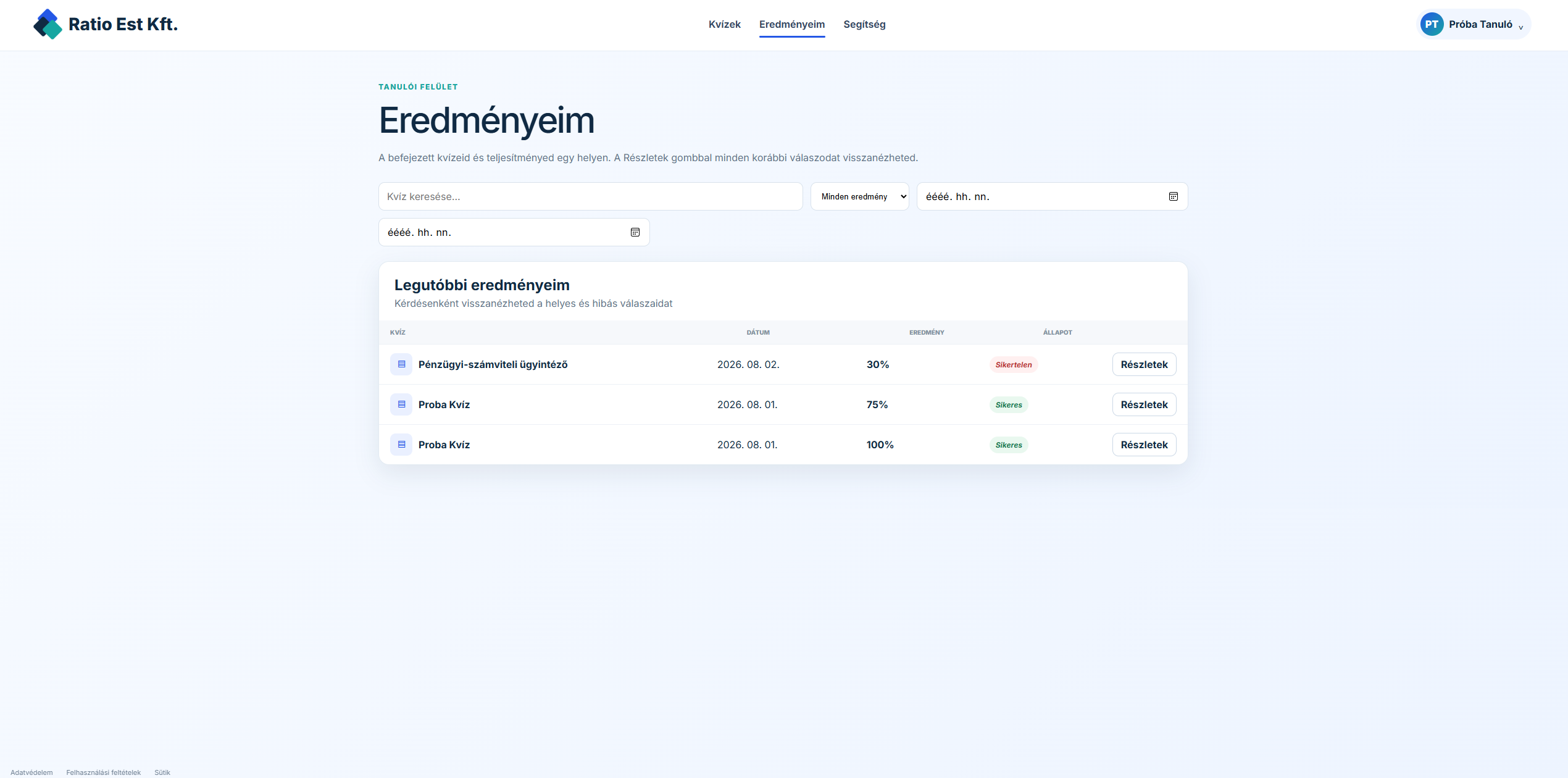
Task: Click the 30% result value
Action: (x=877, y=364)
